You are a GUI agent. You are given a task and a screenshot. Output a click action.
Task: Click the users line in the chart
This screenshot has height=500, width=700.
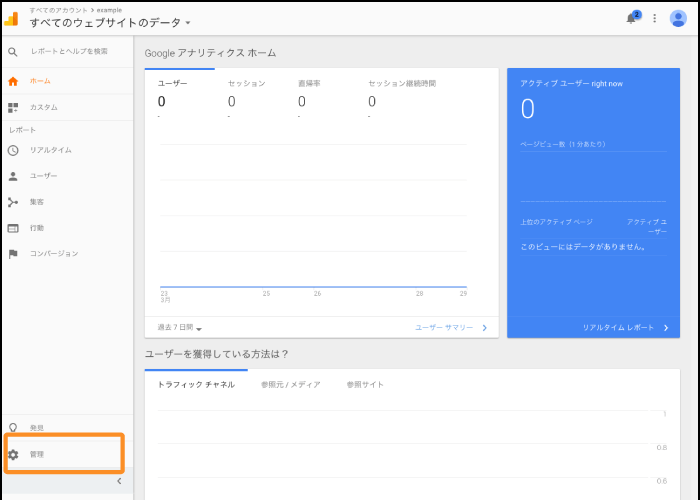click(313, 287)
